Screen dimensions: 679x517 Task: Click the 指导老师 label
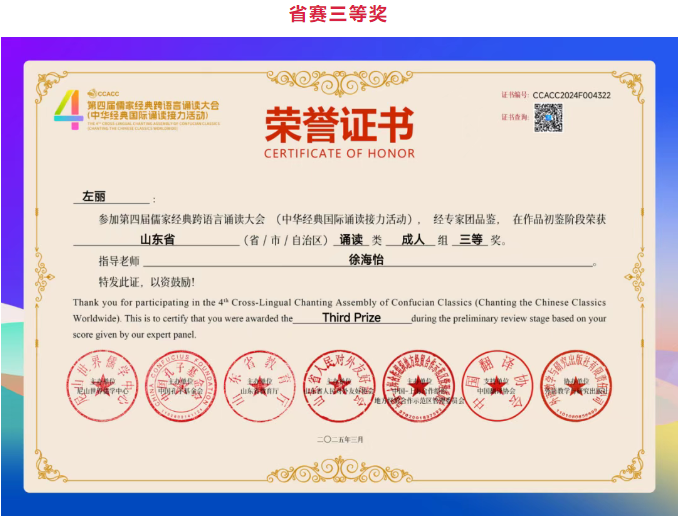click(x=119, y=261)
